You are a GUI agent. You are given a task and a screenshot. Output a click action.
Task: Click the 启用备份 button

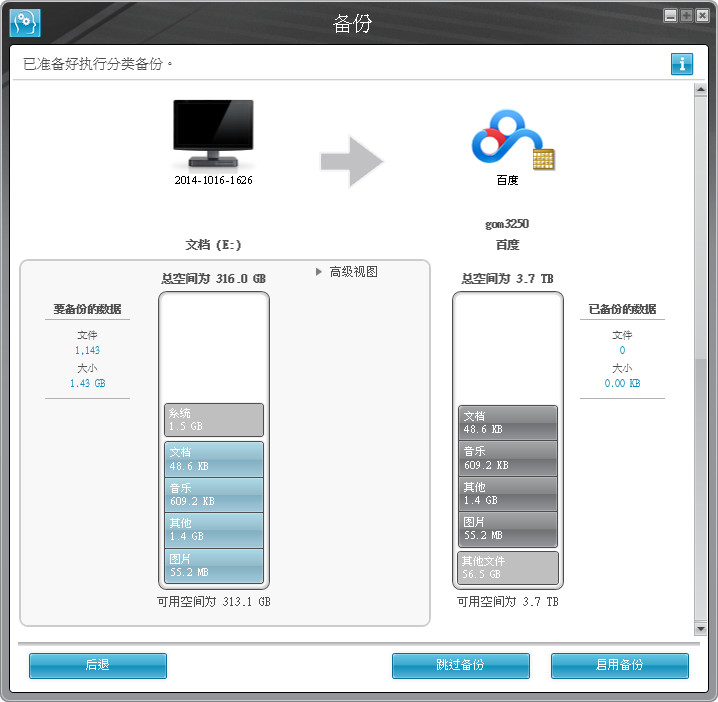pos(620,665)
